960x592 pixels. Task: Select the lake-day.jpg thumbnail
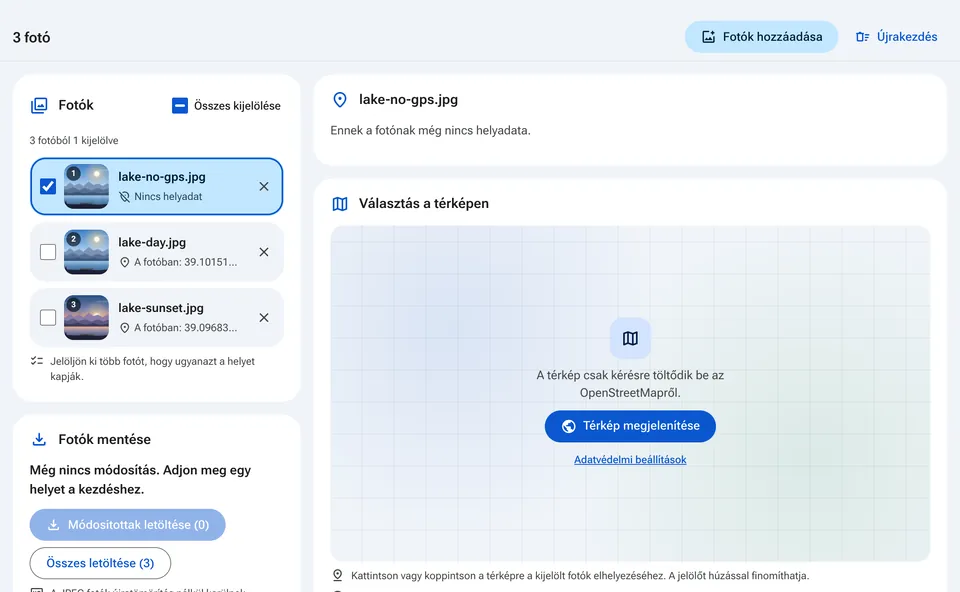coord(86,252)
